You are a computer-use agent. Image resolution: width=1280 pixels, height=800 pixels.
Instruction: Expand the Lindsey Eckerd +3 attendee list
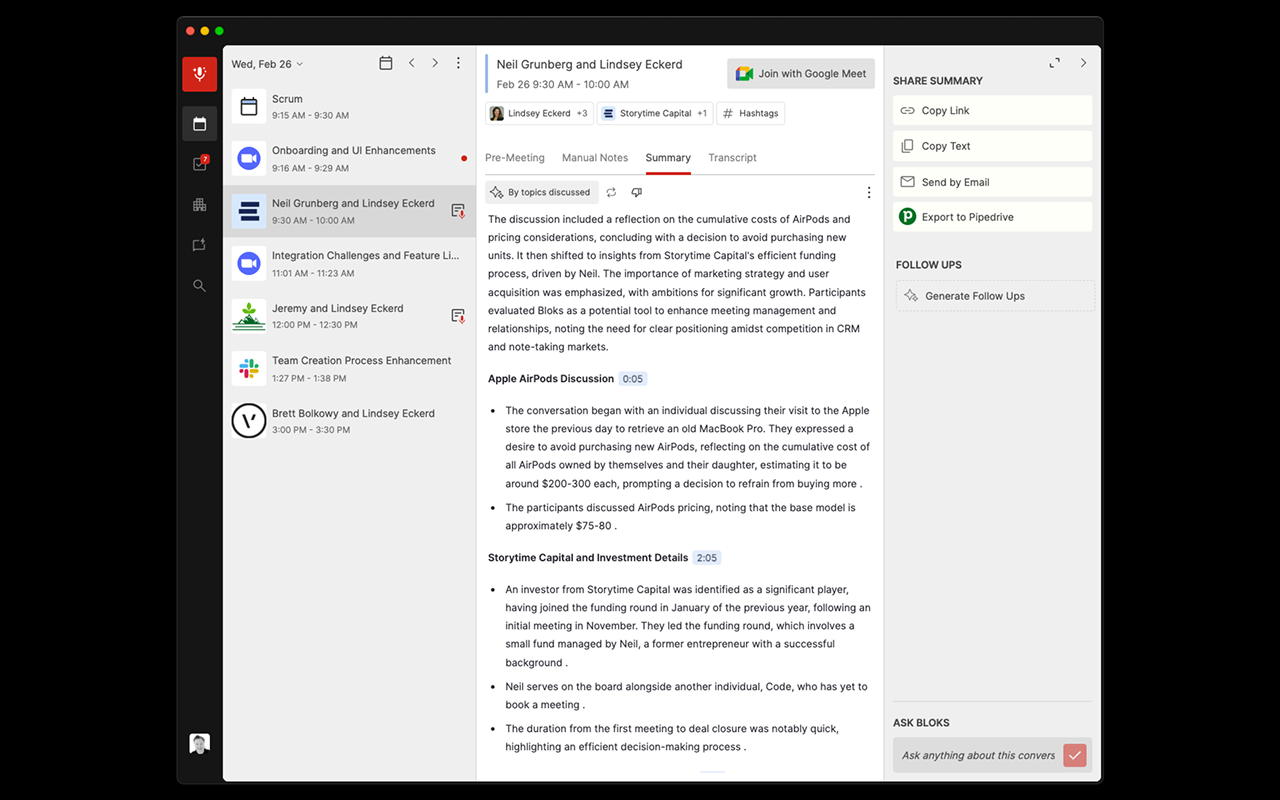(x=539, y=113)
